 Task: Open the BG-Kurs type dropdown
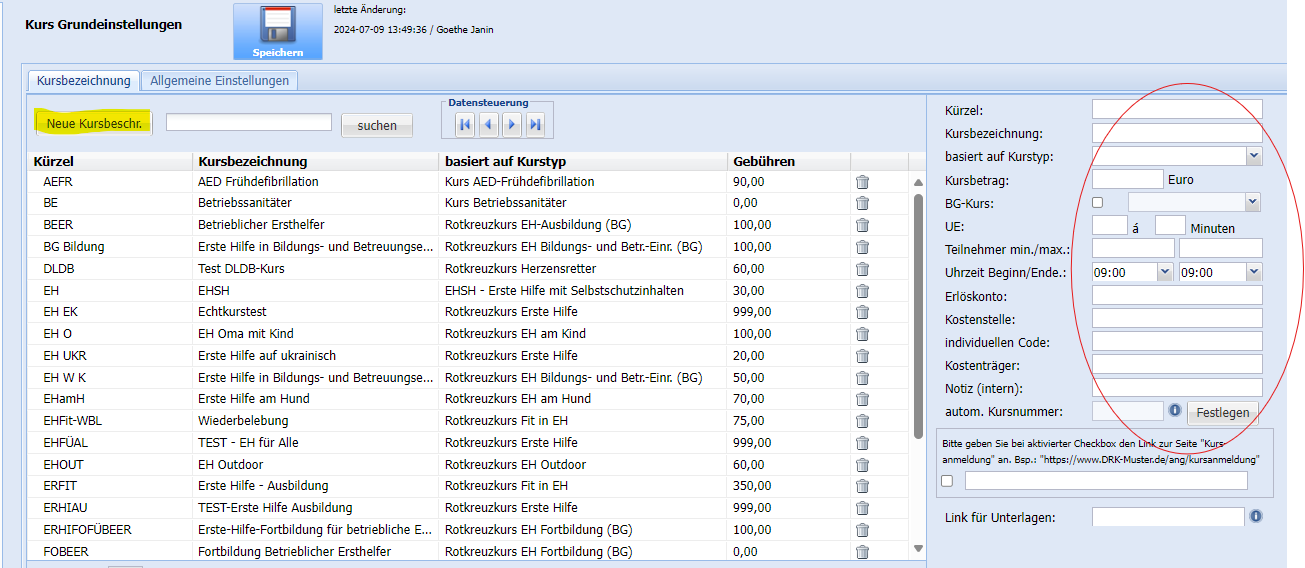(1252, 202)
